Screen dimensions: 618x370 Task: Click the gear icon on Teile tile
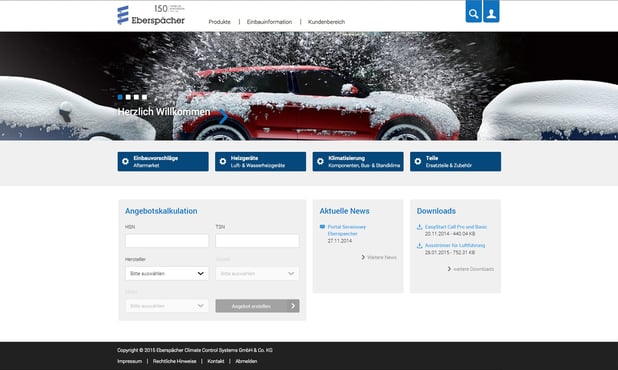[418, 162]
